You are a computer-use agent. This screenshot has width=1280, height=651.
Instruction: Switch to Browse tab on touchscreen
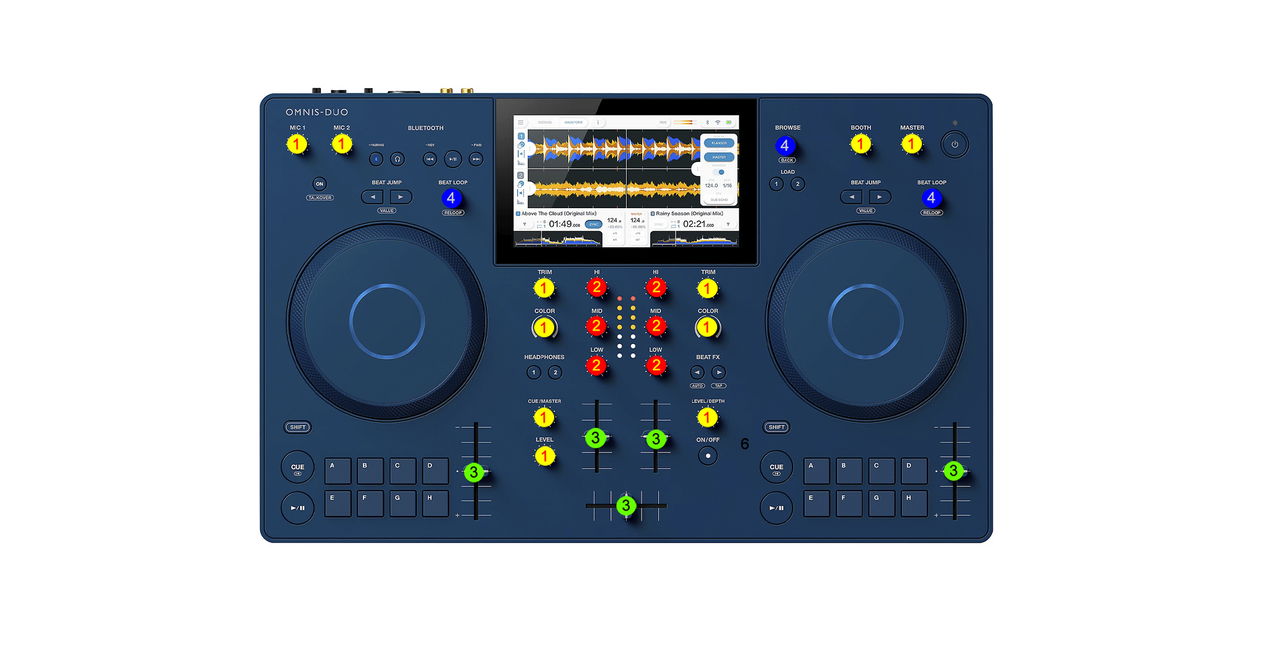point(545,122)
